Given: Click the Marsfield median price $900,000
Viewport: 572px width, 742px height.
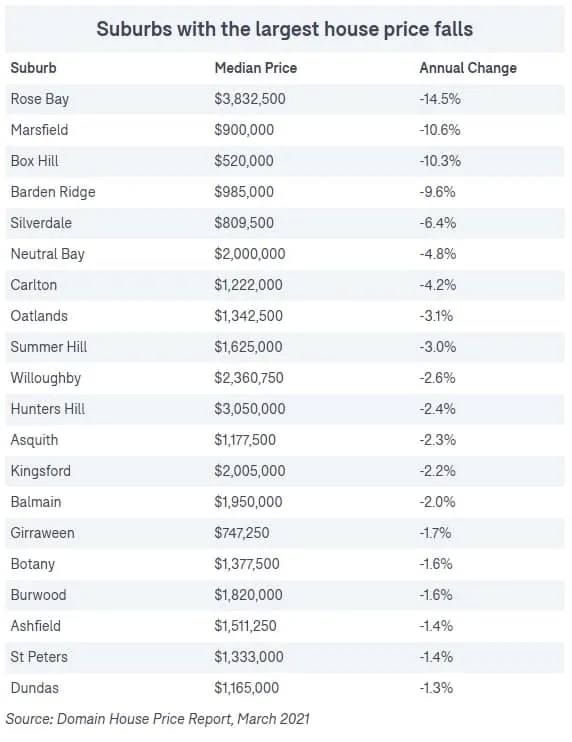Looking at the screenshot, I should pyautogui.click(x=244, y=130).
